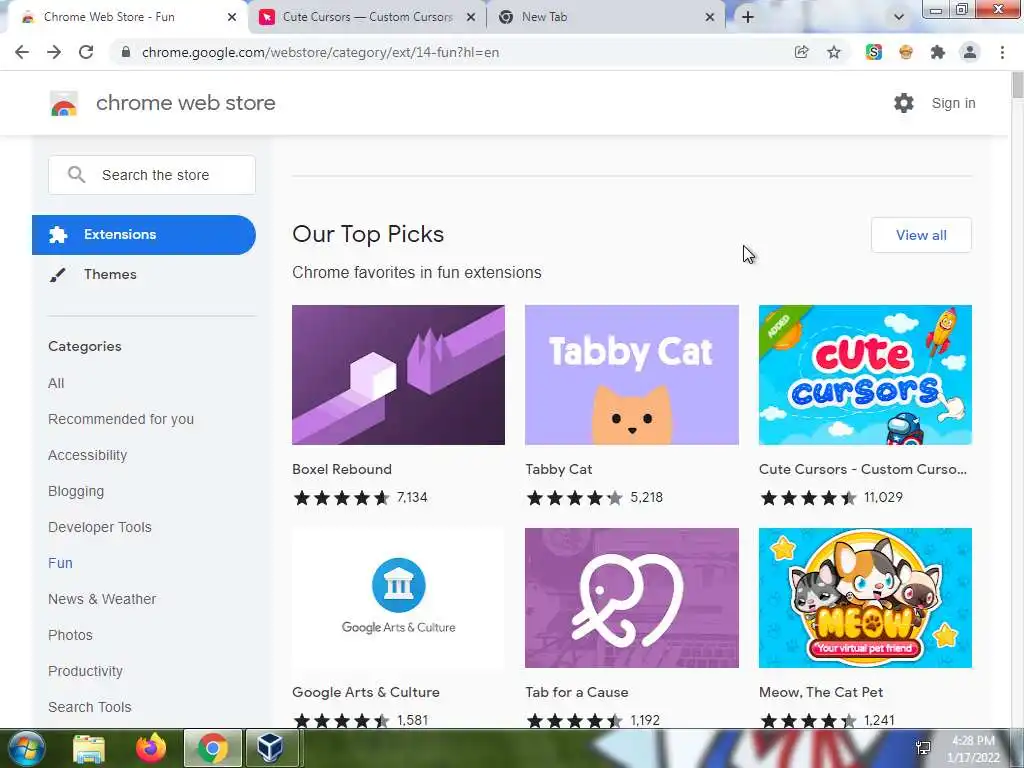
Task: Close the Chrome Web Store - Fun tab
Action: pyautogui.click(x=232, y=17)
